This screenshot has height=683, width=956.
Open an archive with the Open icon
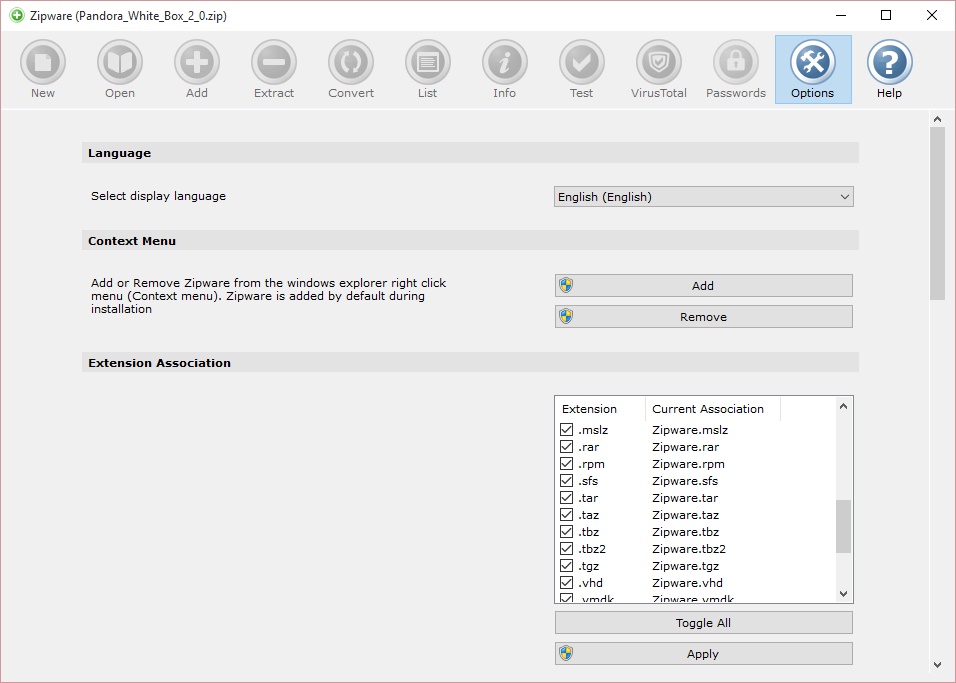(x=120, y=62)
